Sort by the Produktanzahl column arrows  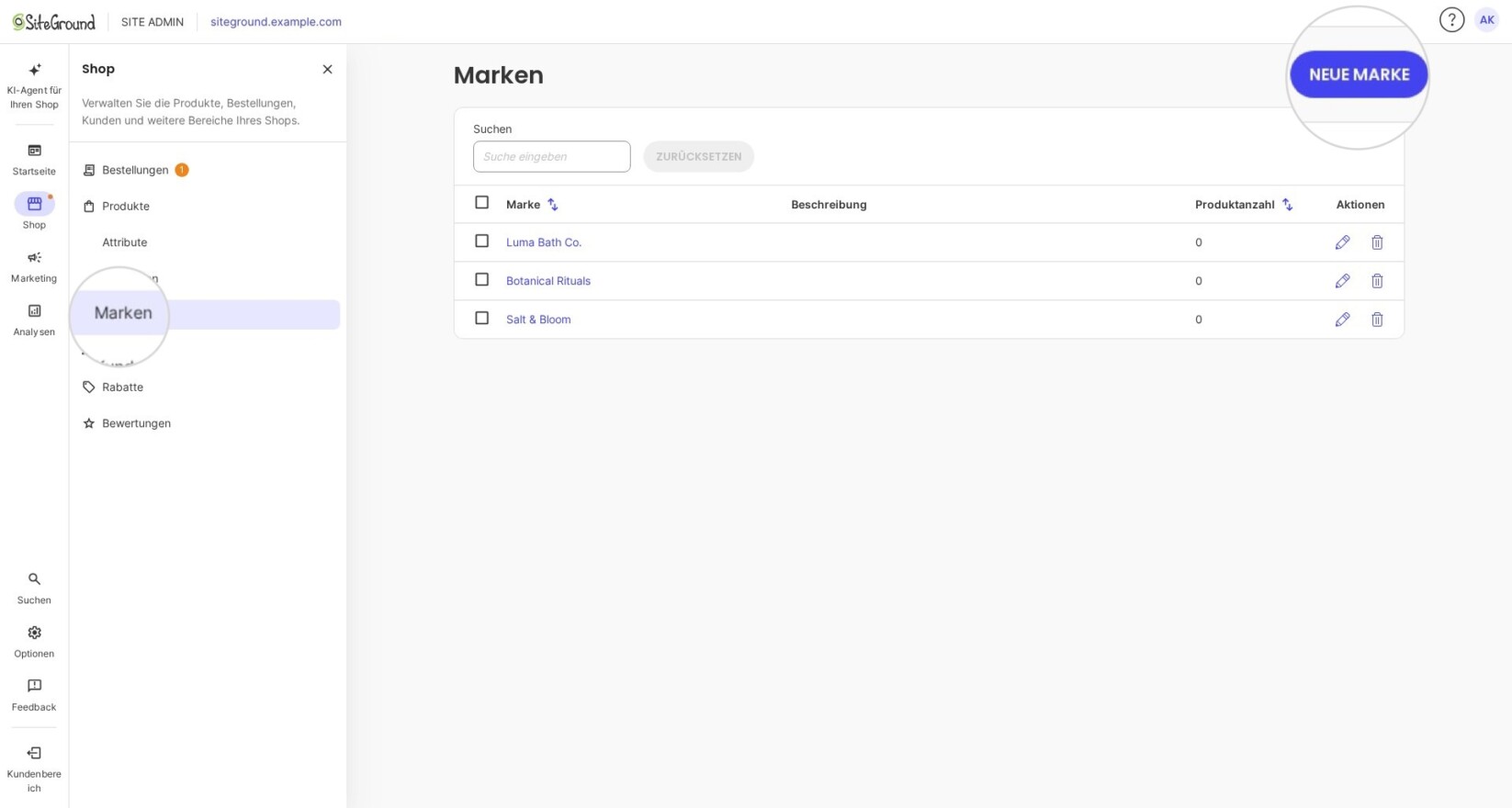pyautogui.click(x=1287, y=205)
